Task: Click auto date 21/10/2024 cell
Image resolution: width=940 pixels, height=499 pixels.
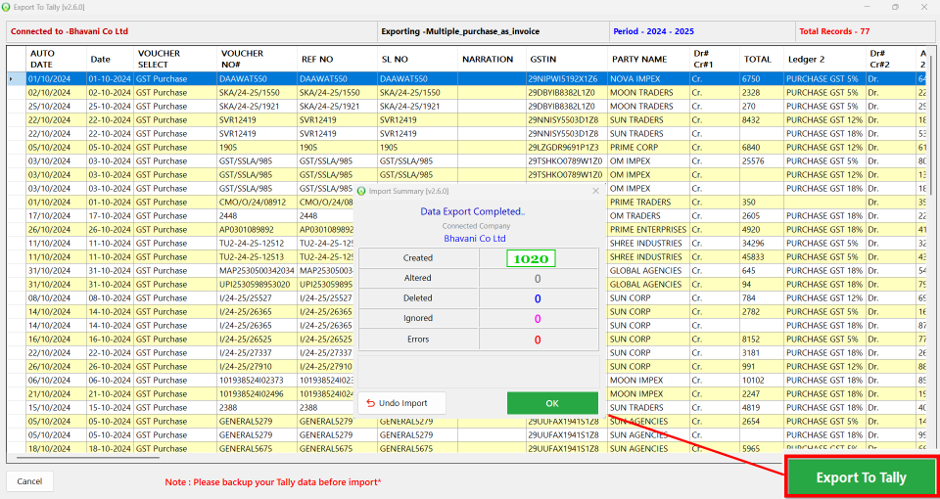Action: (56, 394)
